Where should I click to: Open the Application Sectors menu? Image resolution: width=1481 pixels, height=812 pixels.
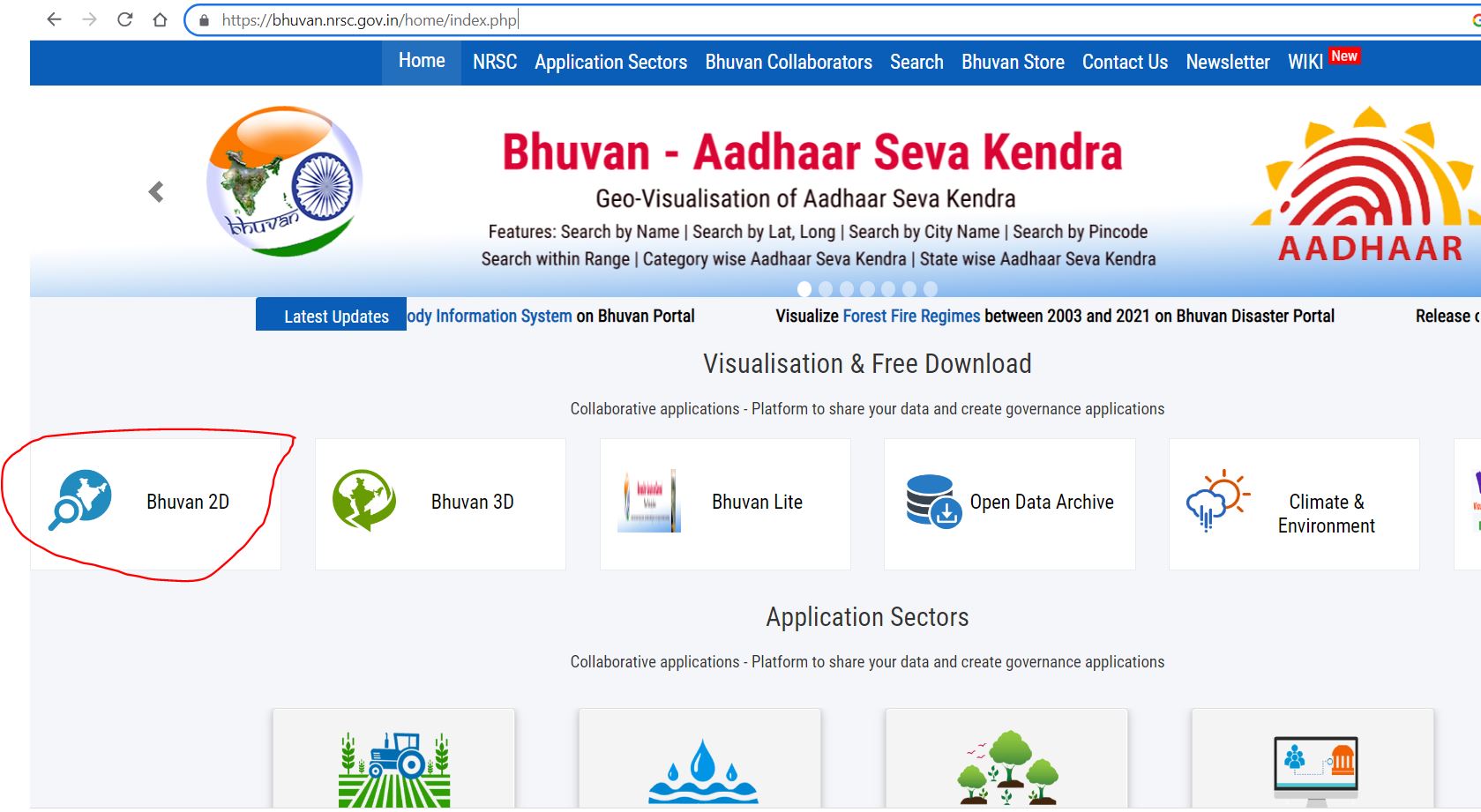[610, 63]
